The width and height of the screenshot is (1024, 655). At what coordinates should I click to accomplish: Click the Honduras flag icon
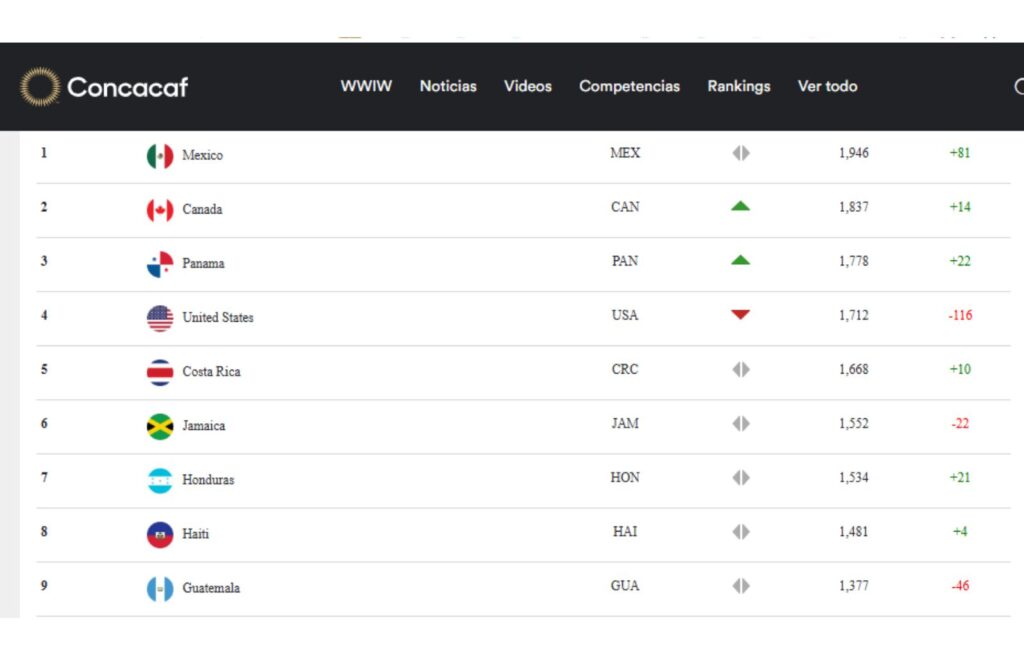click(160, 481)
